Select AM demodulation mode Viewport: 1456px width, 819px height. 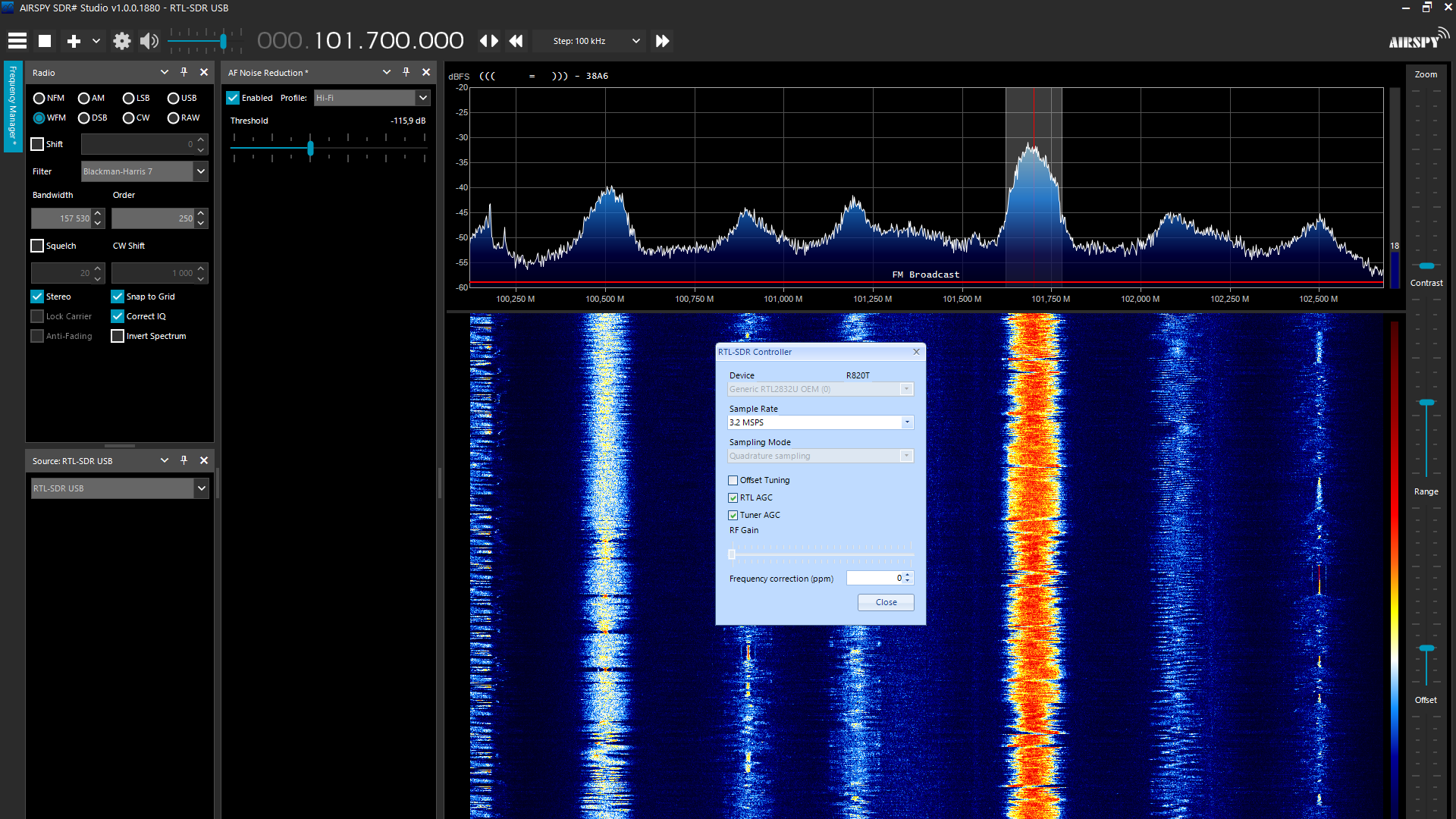point(92,98)
